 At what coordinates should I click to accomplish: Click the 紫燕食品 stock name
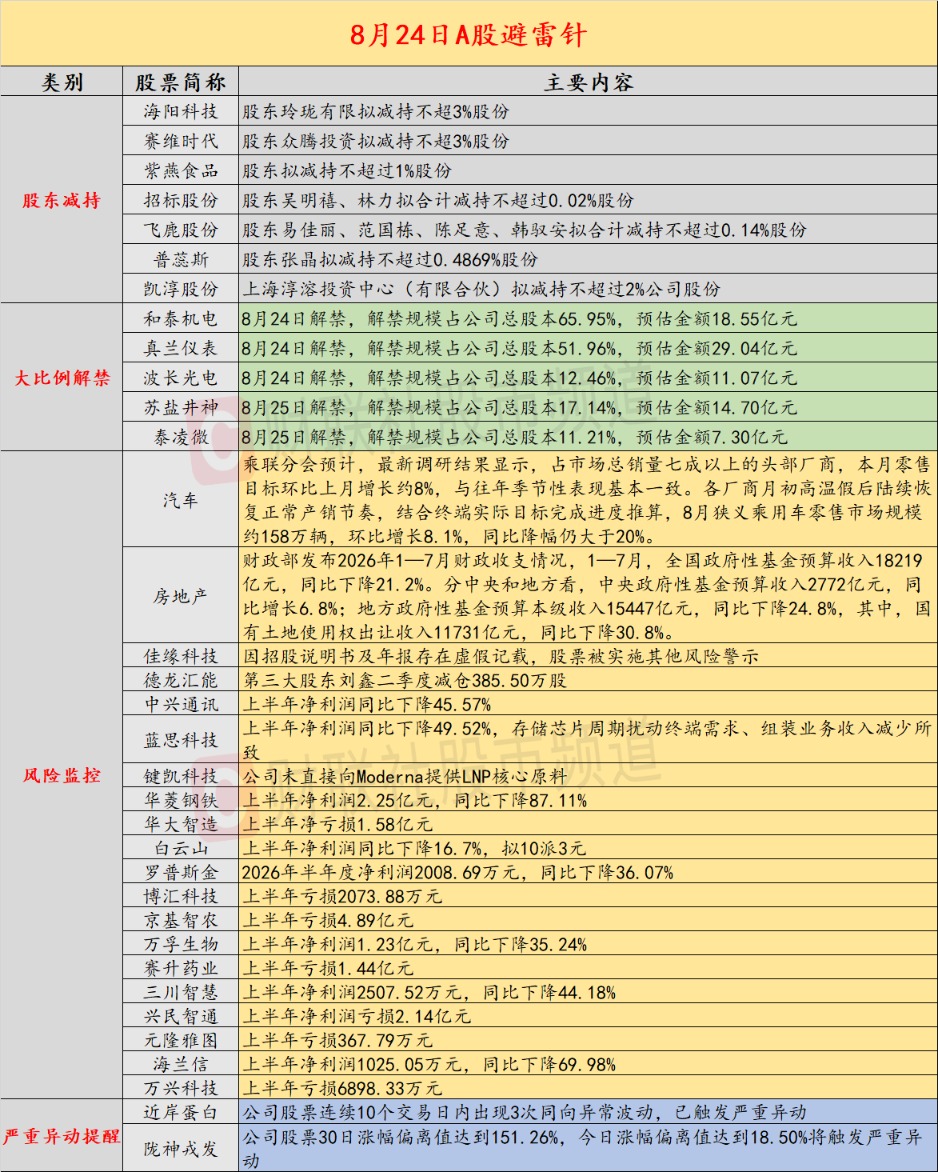click(180, 170)
